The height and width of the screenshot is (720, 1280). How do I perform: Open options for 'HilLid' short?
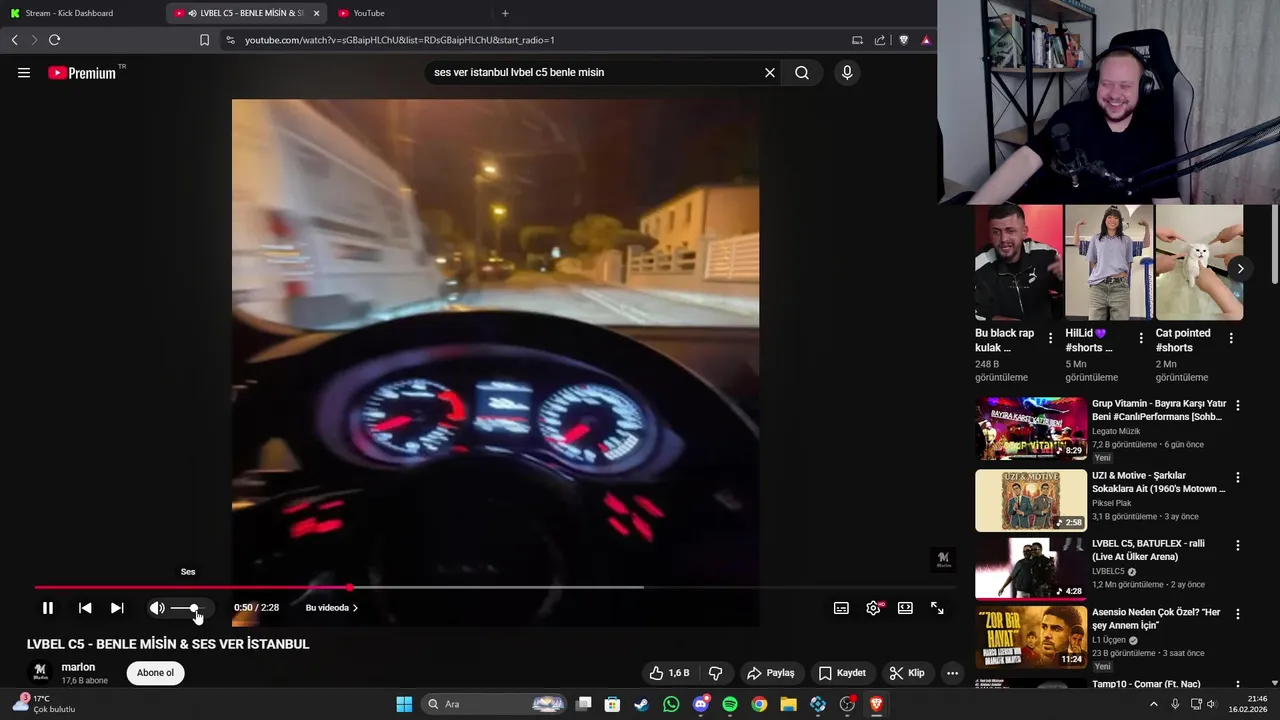[1141, 338]
